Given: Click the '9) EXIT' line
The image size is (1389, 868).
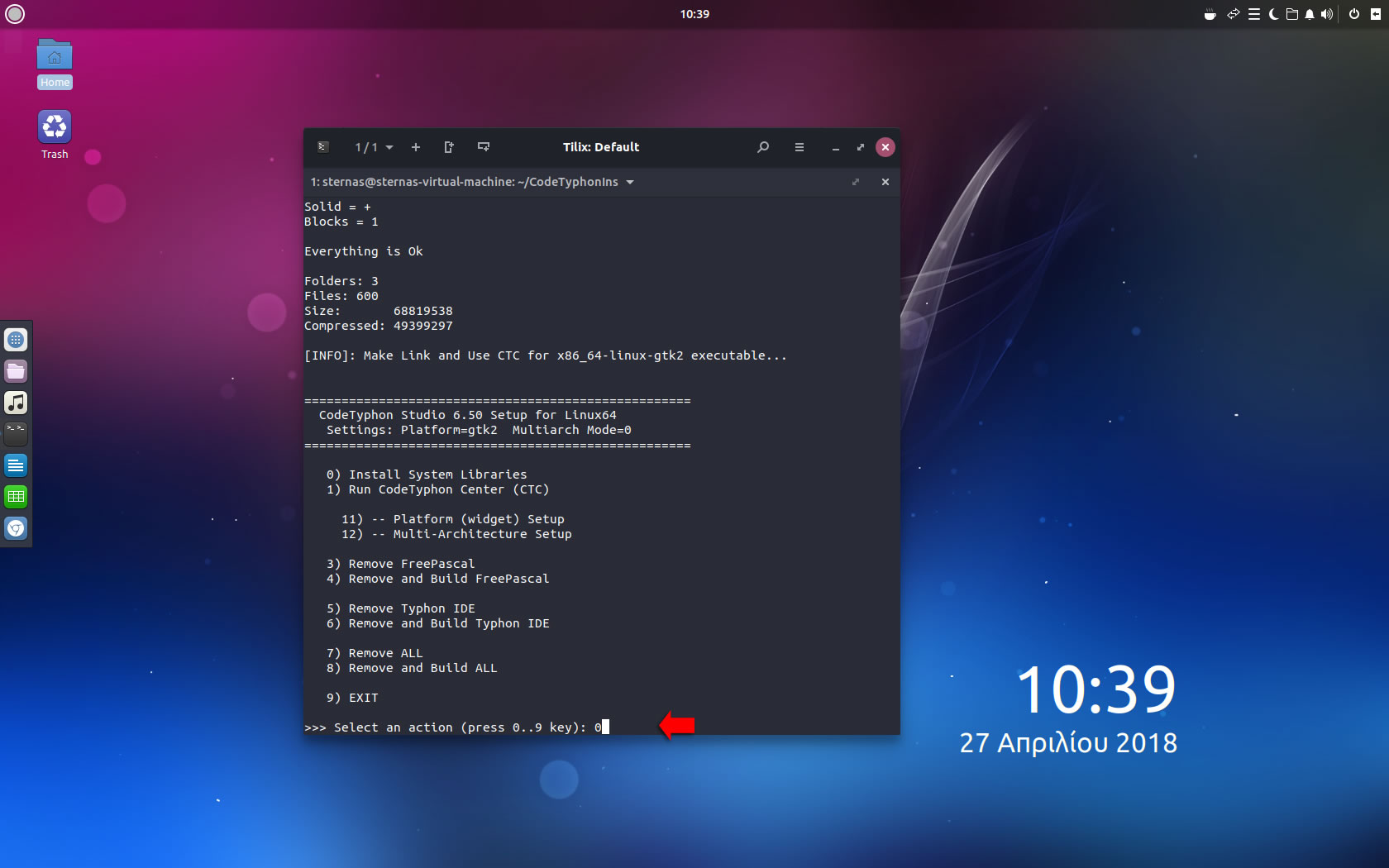Looking at the screenshot, I should point(352,698).
